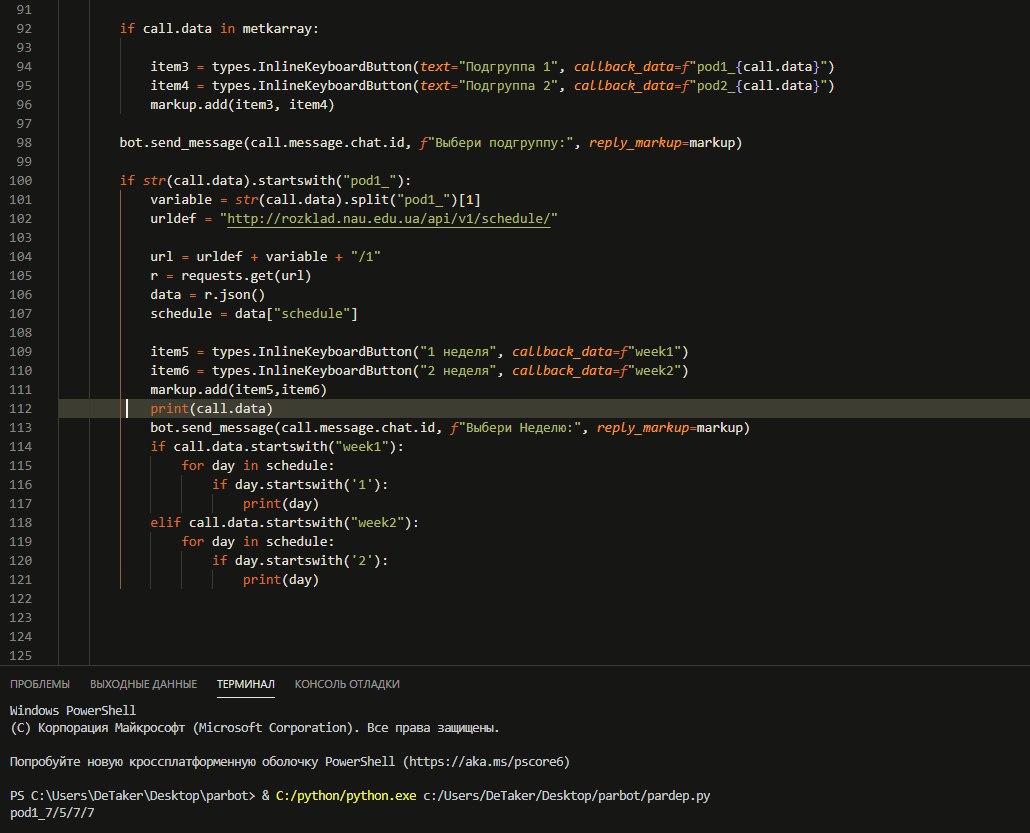Click the if day.startswith('1') line
Screen dimensions: 1030x833
tap(300, 485)
